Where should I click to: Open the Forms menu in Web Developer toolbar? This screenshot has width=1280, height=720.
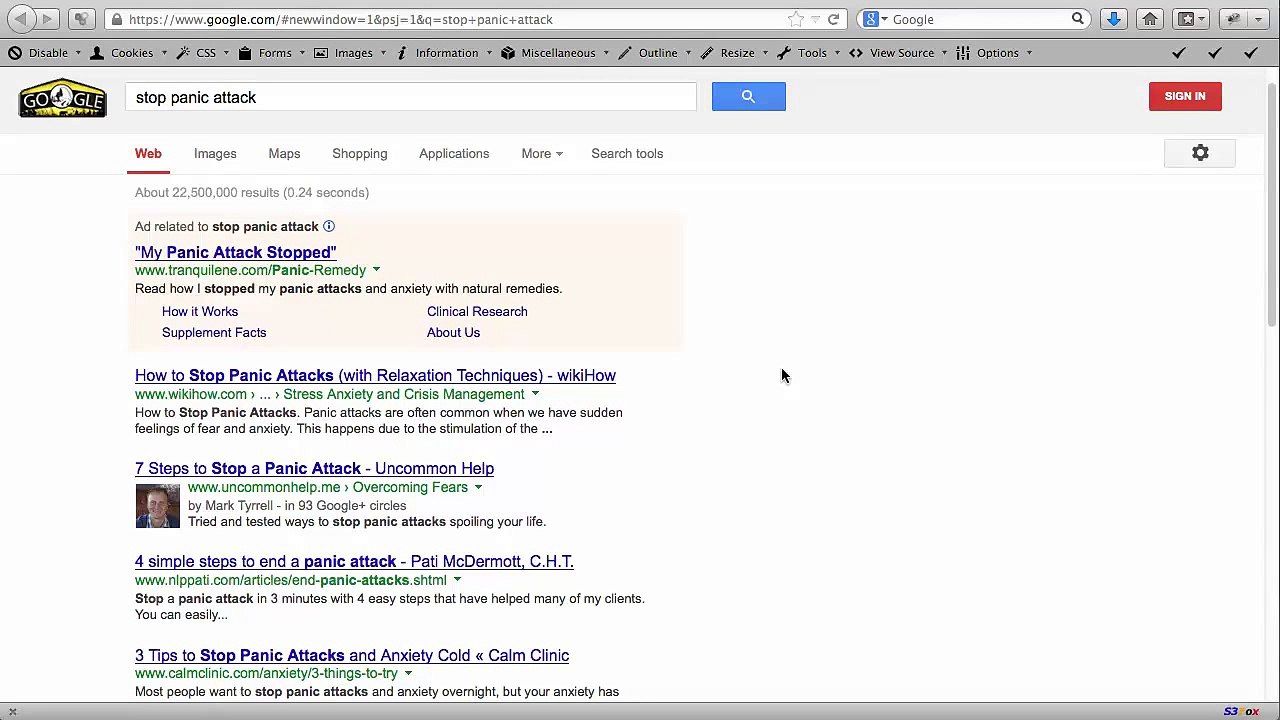point(272,53)
